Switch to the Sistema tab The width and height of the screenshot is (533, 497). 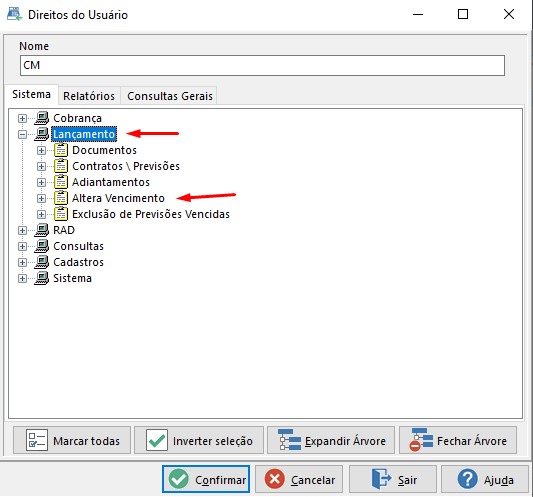click(x=31, y=94)
